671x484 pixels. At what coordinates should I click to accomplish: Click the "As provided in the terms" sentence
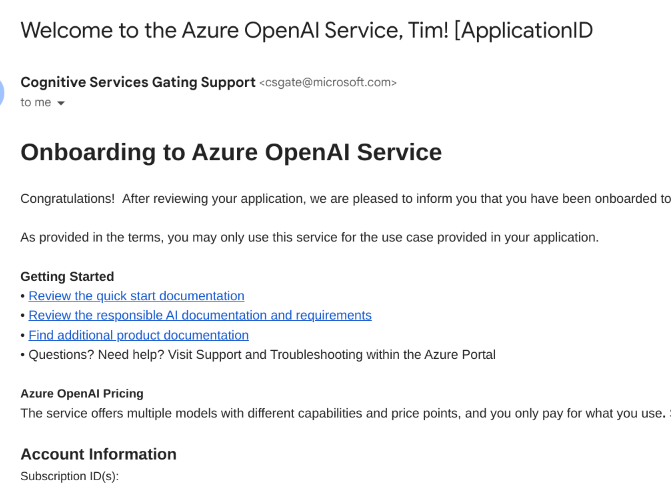pyautogui.click(x=309, y=237)
